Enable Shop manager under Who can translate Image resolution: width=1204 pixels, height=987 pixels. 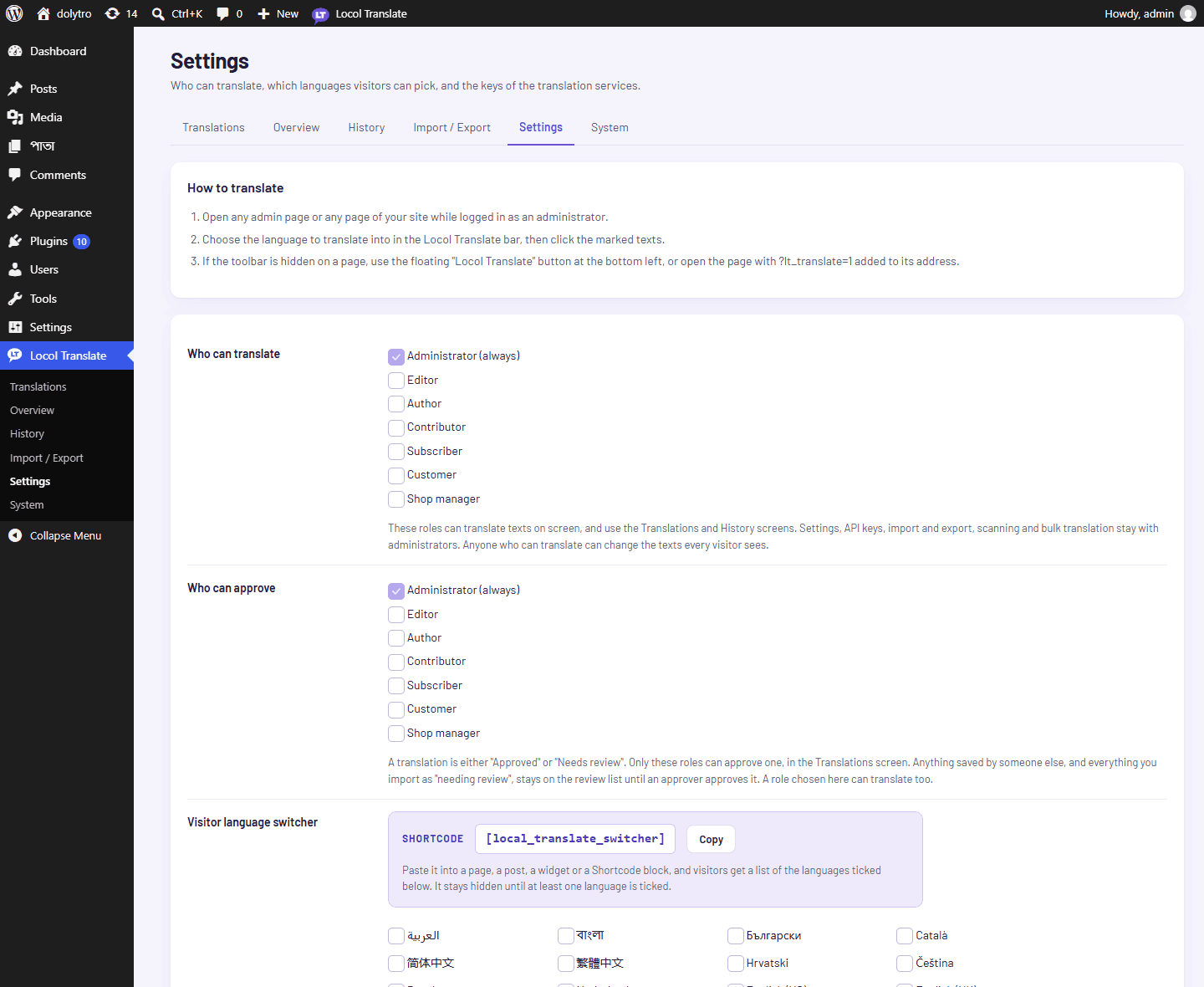tap(396, 499)
